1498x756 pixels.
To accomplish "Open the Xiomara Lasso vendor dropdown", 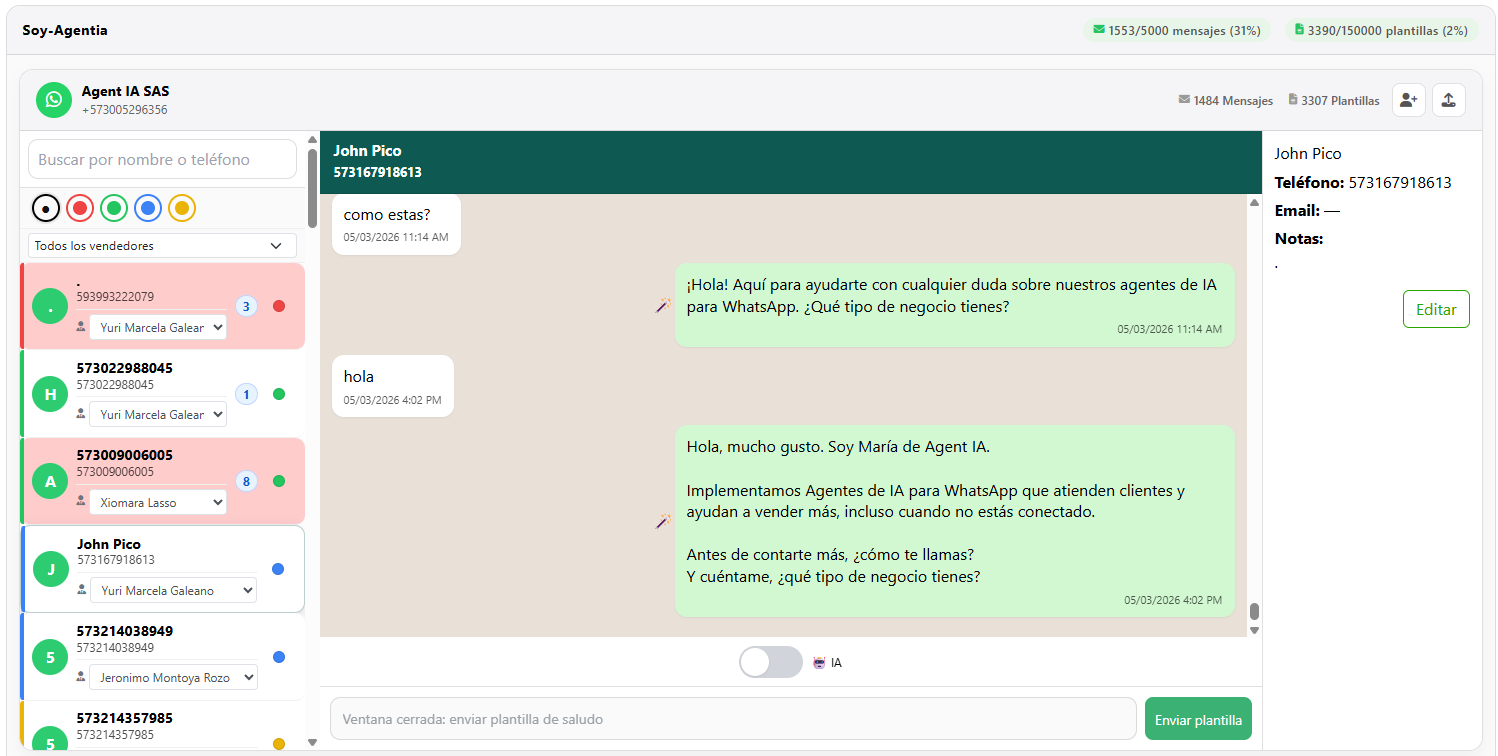I will coord(158,503).
